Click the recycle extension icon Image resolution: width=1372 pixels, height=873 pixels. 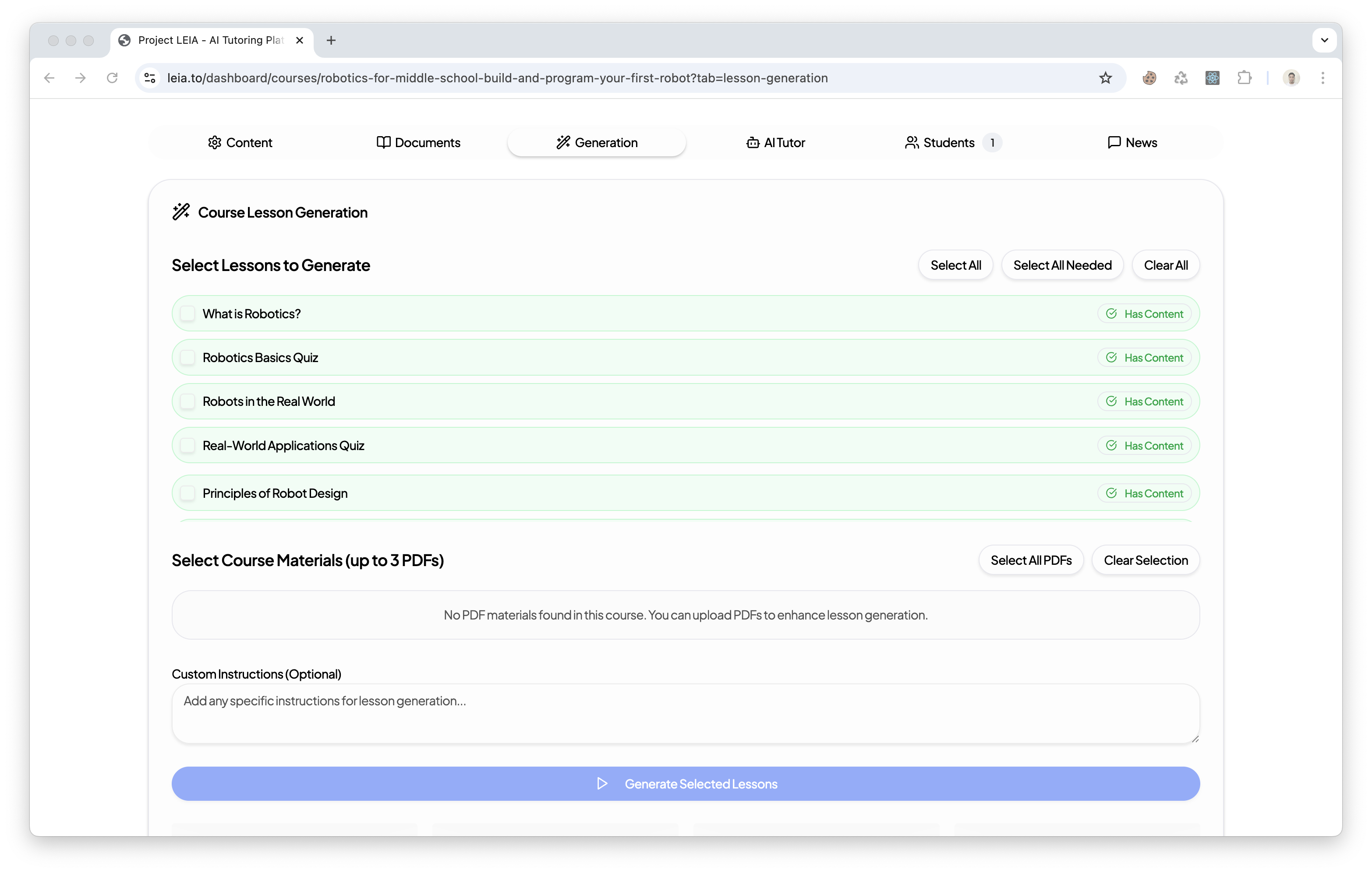coord(1181,78)
